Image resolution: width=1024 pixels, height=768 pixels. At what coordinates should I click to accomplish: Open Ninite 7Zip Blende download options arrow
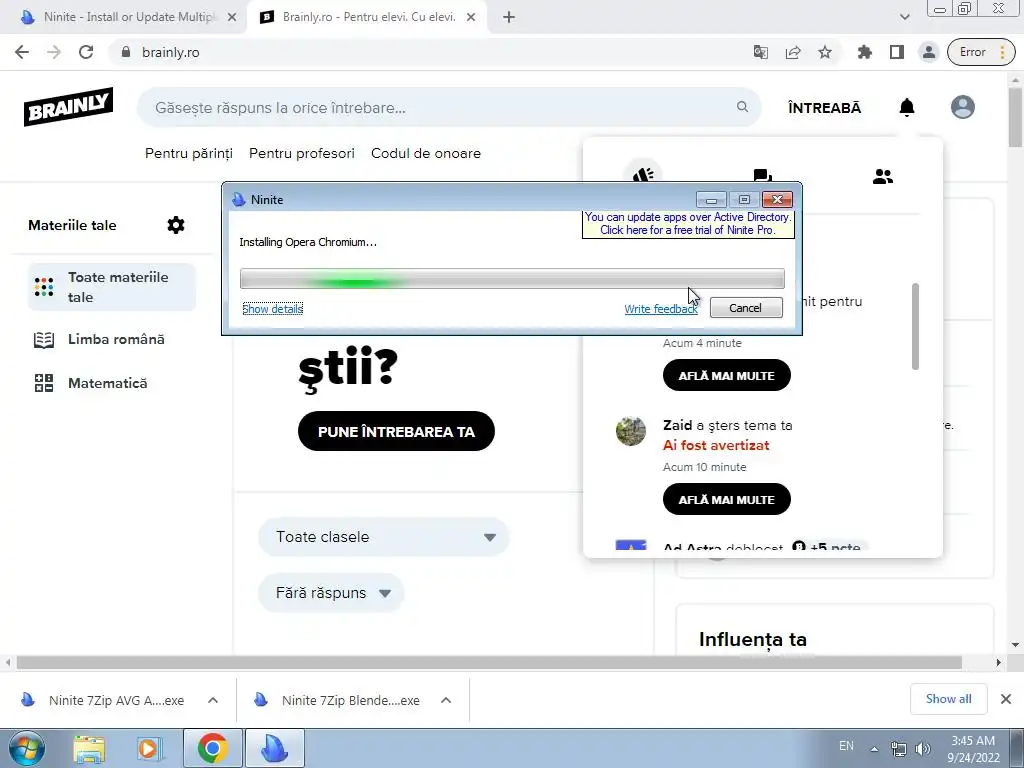click(x=446, y=700)
